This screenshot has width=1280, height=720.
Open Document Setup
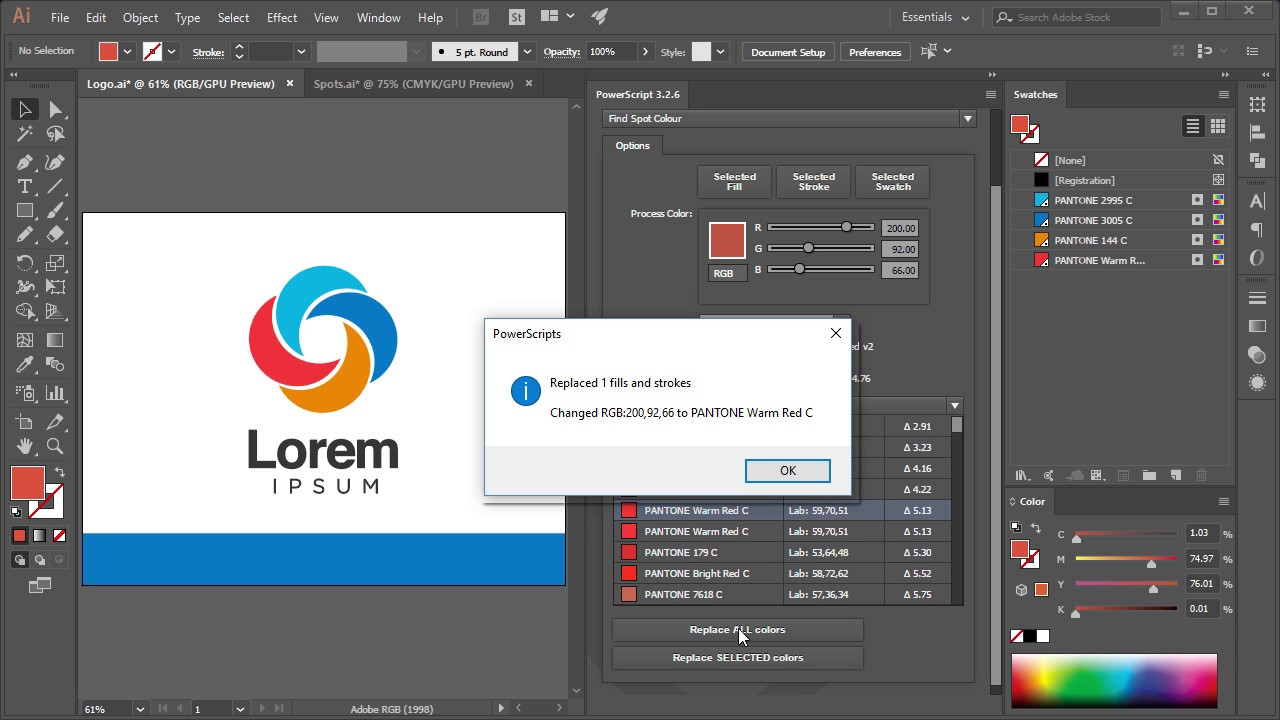click(788, 52)
